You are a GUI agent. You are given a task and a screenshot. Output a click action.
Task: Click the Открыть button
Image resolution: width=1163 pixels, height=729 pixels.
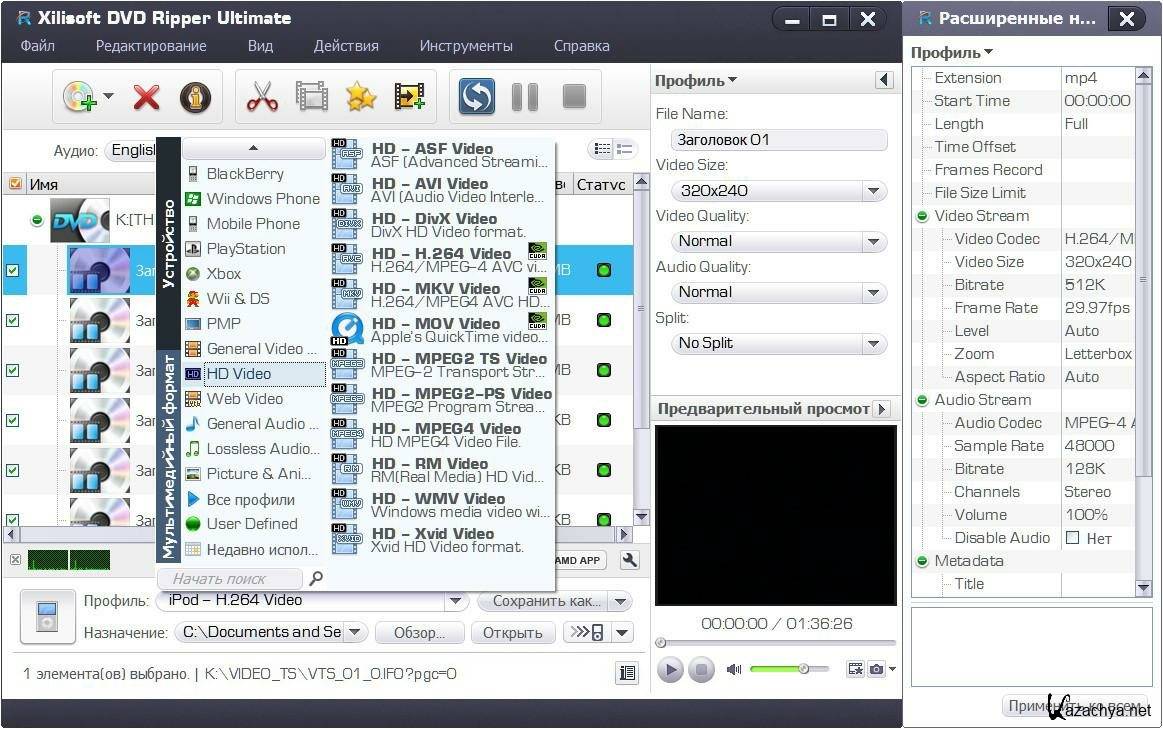point(512,632)
